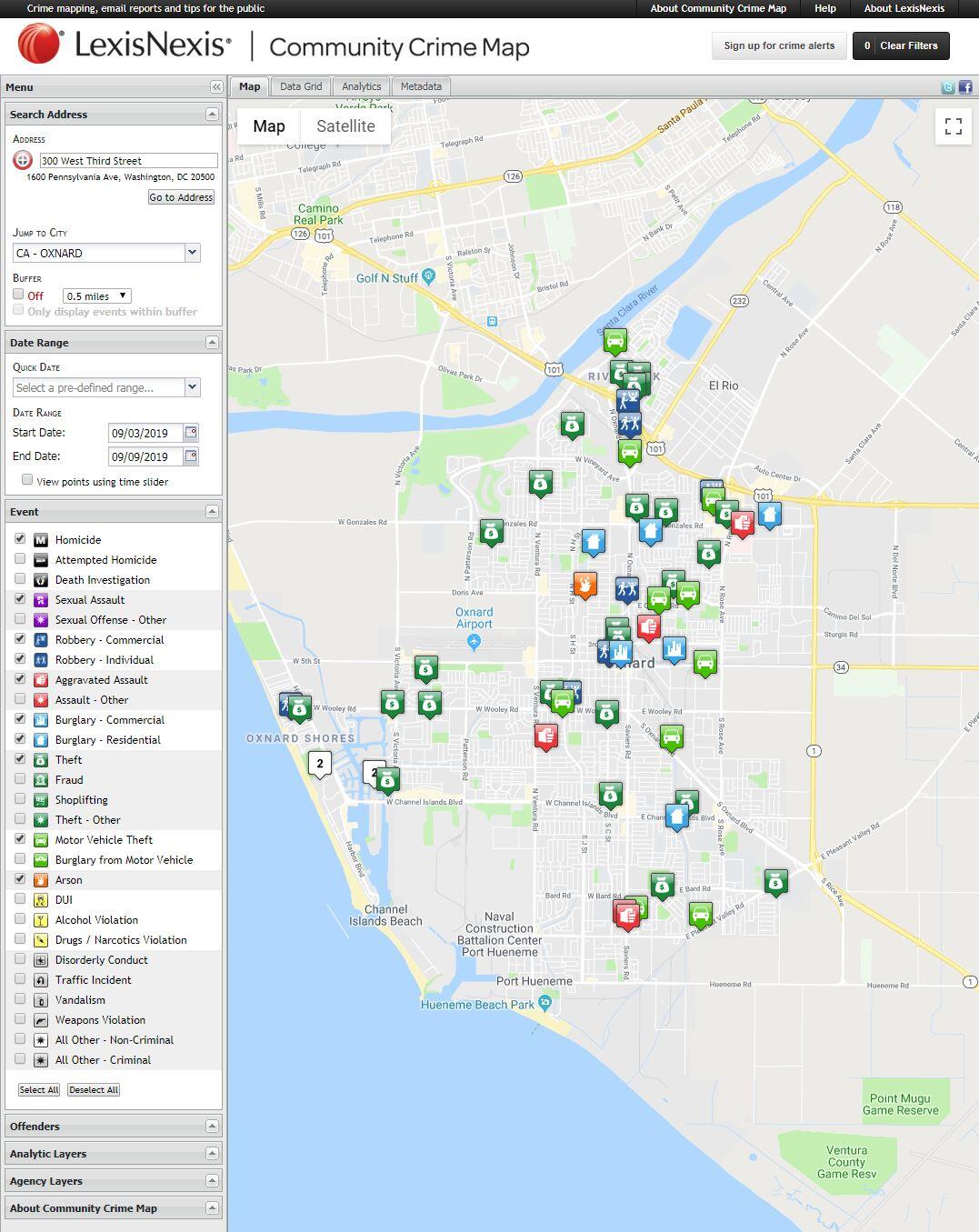Collapse the Search Address section
This screenshot has width=979, height=1232.
pos(212,115)
